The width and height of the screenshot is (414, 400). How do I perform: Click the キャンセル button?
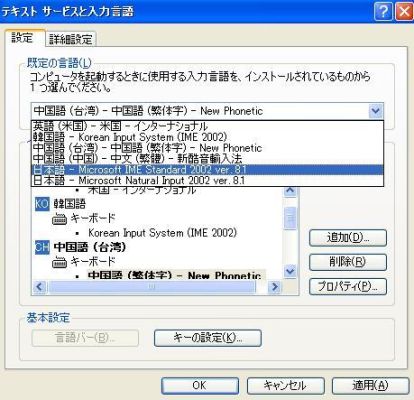[285, 386]
